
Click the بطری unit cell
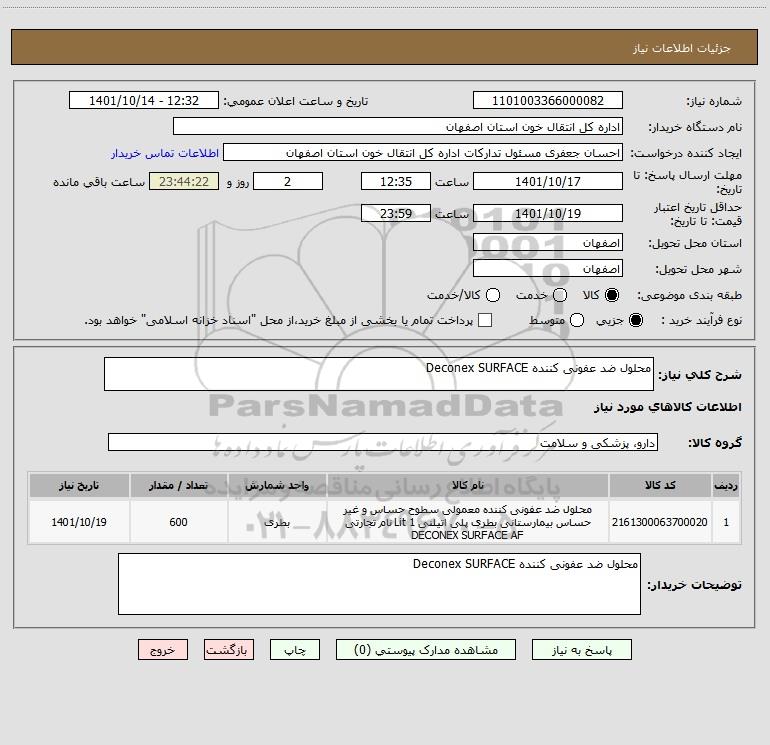[x=277, y=522]
